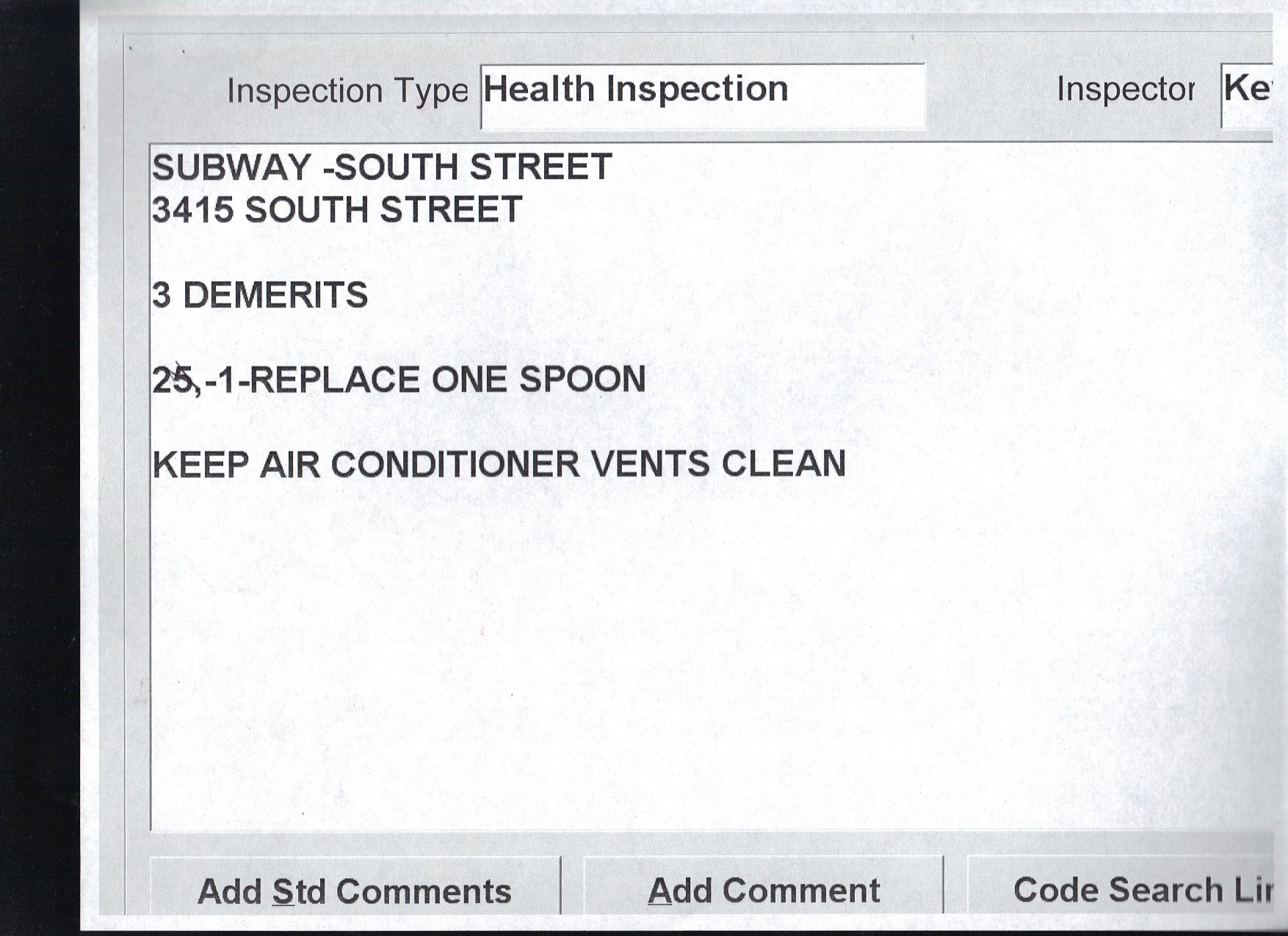Click the word SPOON in comments

582,380
